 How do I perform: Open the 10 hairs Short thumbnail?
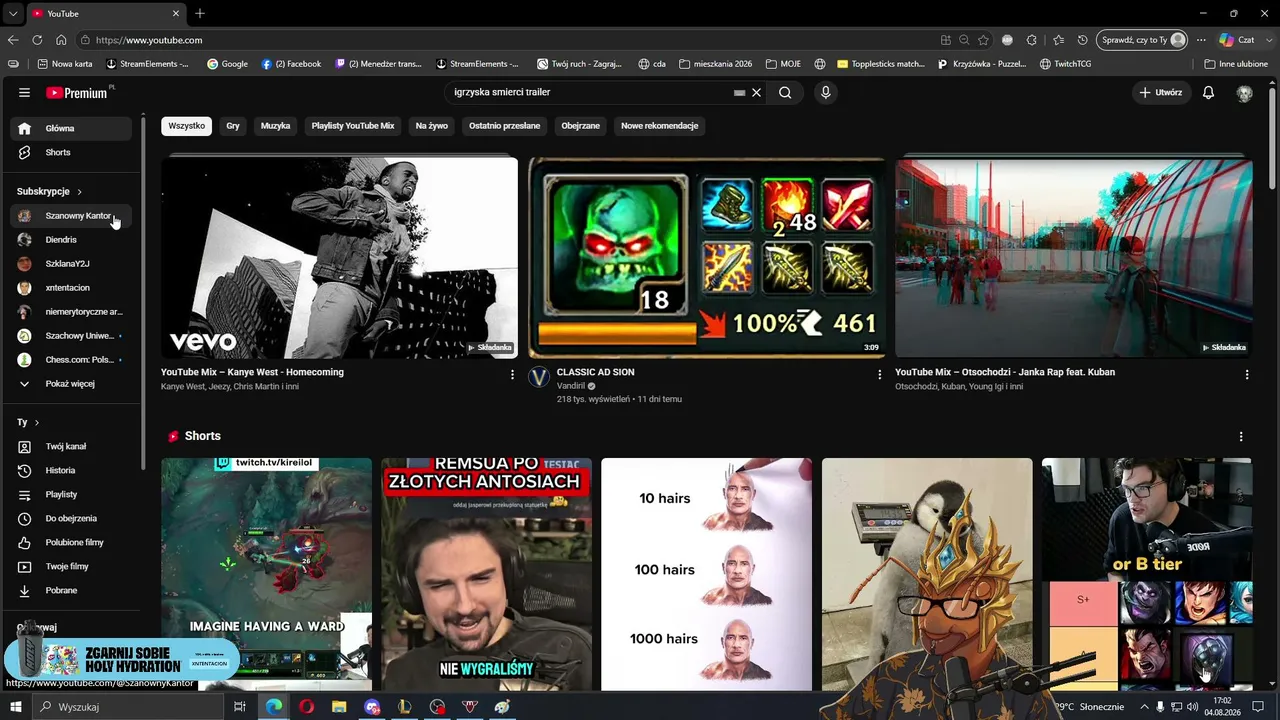pyautogui.click(x=707, y=574)
